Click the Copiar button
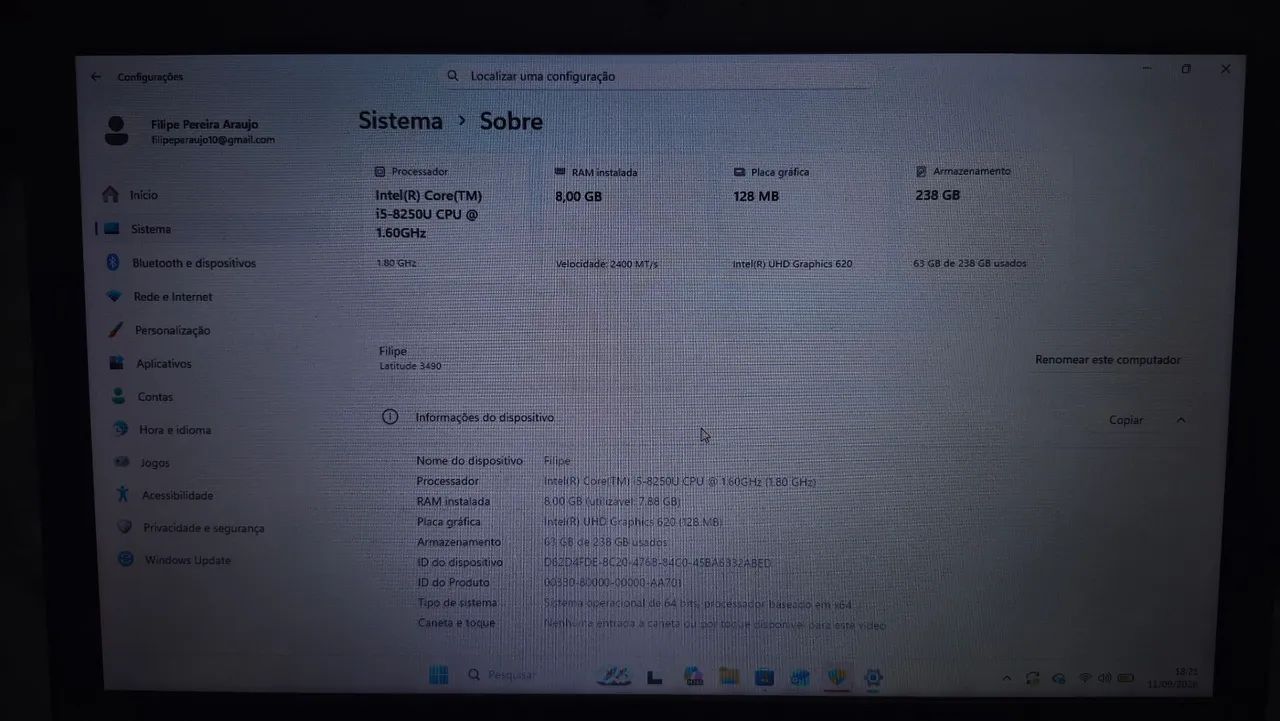The width and height of the screenshot is (1280, 721). (1126, 420)
